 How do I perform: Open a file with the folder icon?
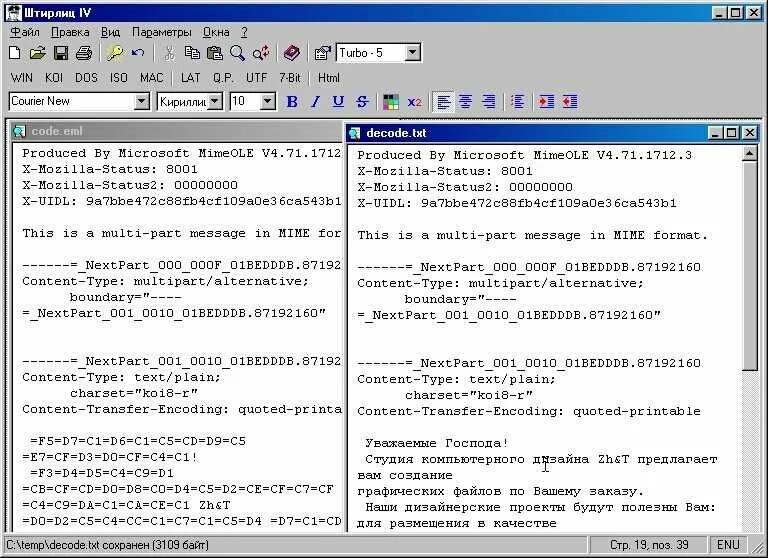pyautogui.click(x=37, y=52)
